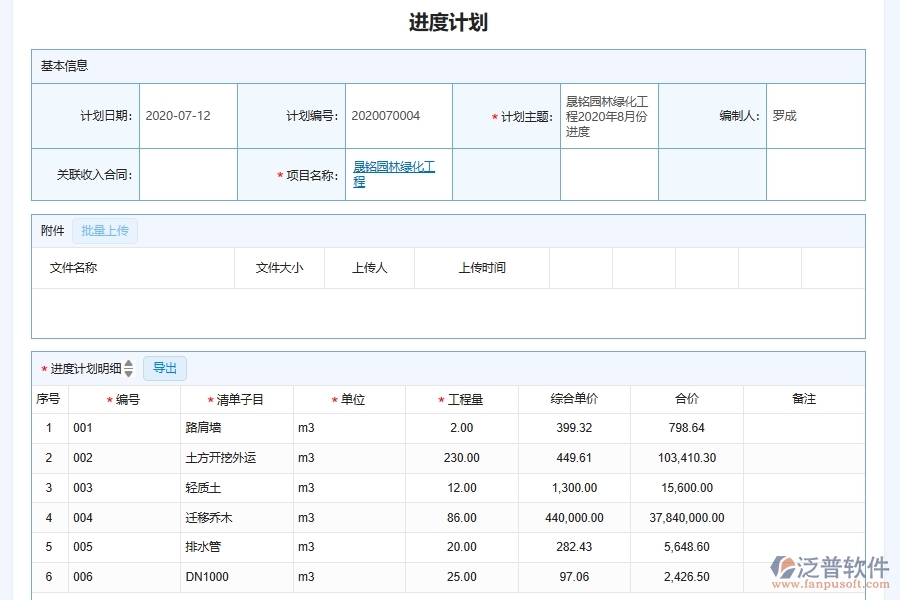Viewport: 900px width, 600px height.
Task: Click the 附件 section label
Action: click(x=51, y=231)
